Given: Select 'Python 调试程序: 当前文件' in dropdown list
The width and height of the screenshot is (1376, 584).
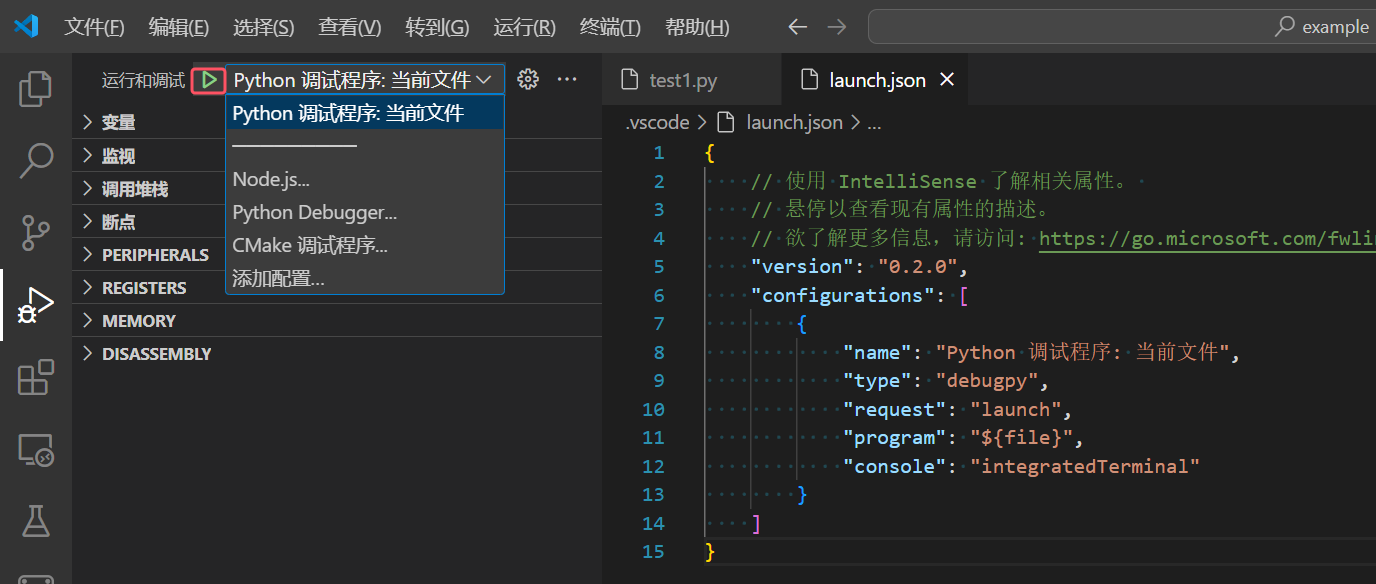Looking at the screenshot, I should point(365,113).
